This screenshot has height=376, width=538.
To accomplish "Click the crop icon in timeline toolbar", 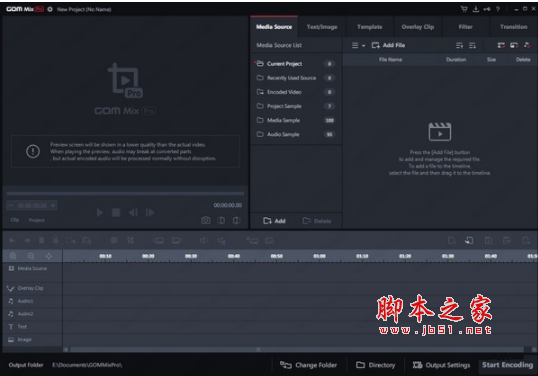I will pos(130,240).
